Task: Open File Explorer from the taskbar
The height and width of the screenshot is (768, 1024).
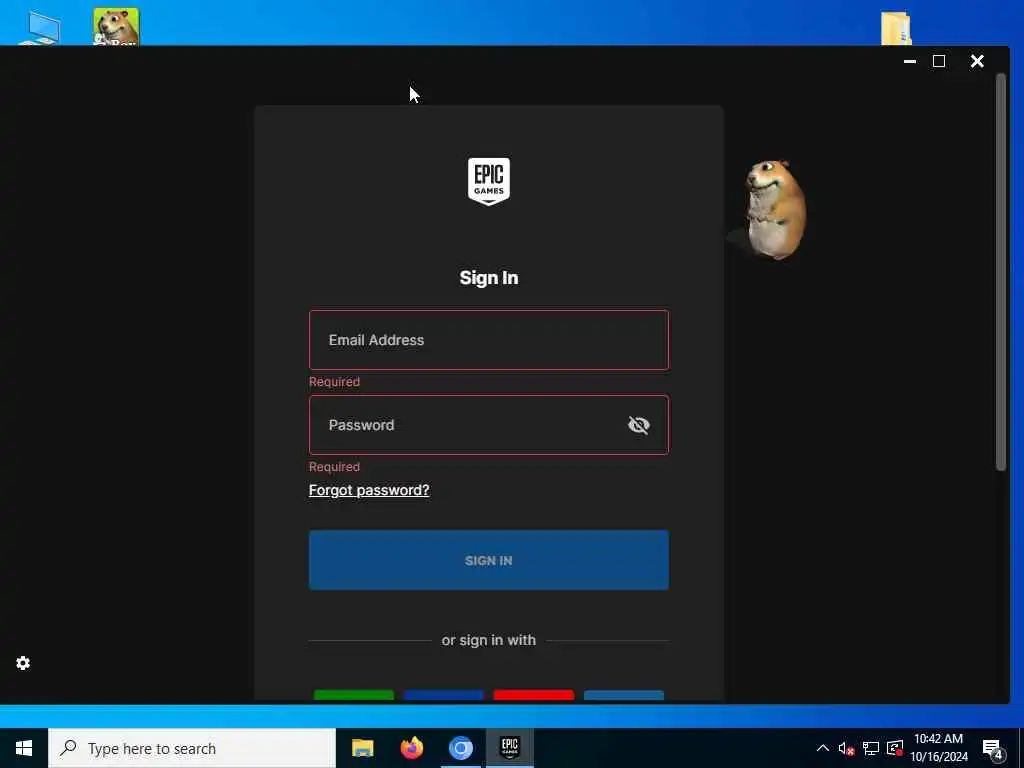Action: [x=362, y=748]
